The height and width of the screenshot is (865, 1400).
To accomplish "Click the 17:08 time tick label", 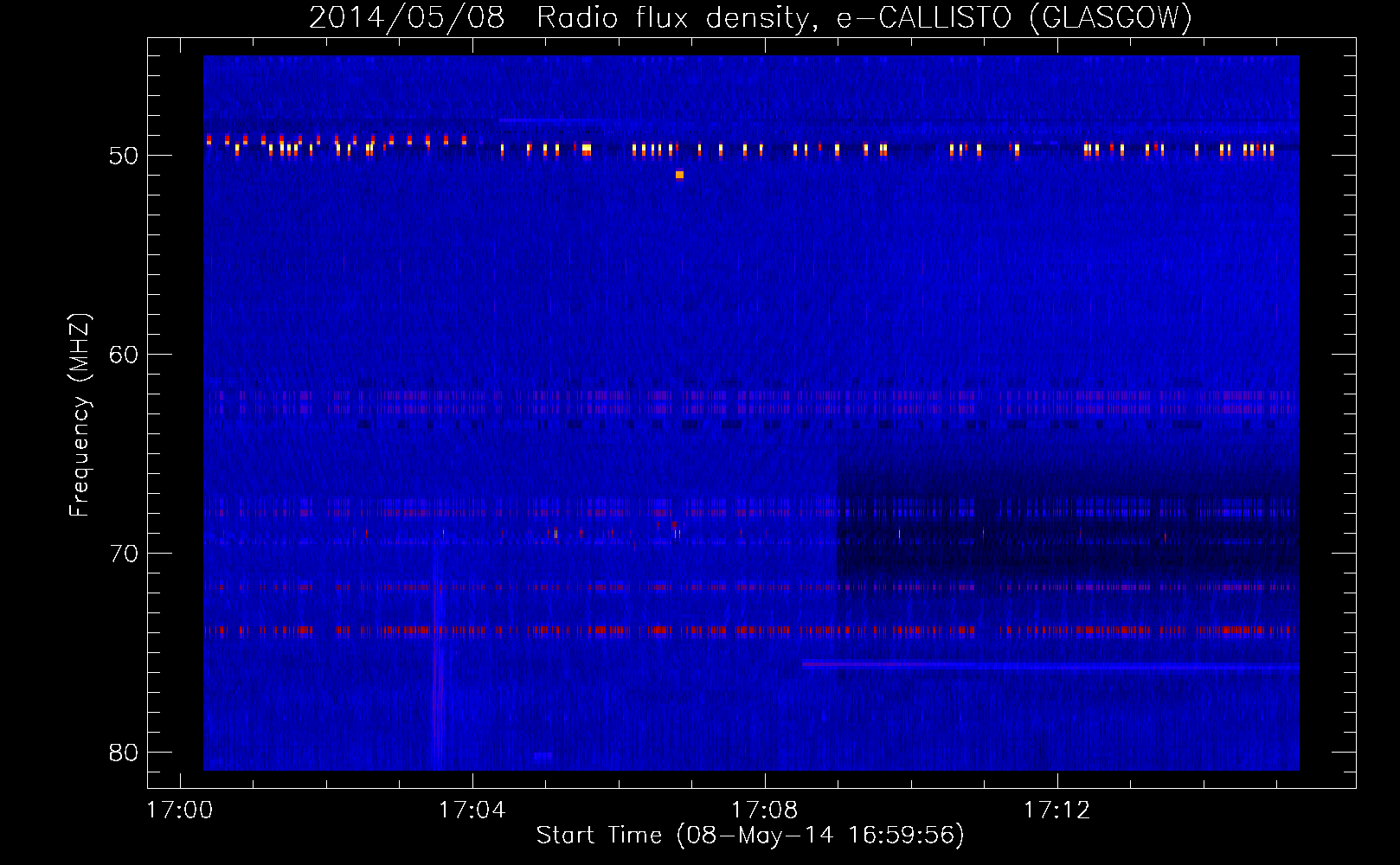I will [764, 811].
